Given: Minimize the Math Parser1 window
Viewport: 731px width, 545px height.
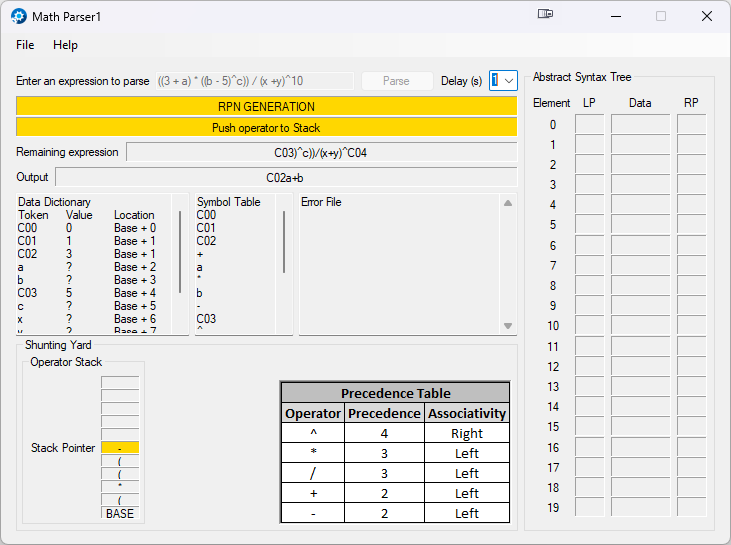Looking at the screenshot, I should 614,16.
